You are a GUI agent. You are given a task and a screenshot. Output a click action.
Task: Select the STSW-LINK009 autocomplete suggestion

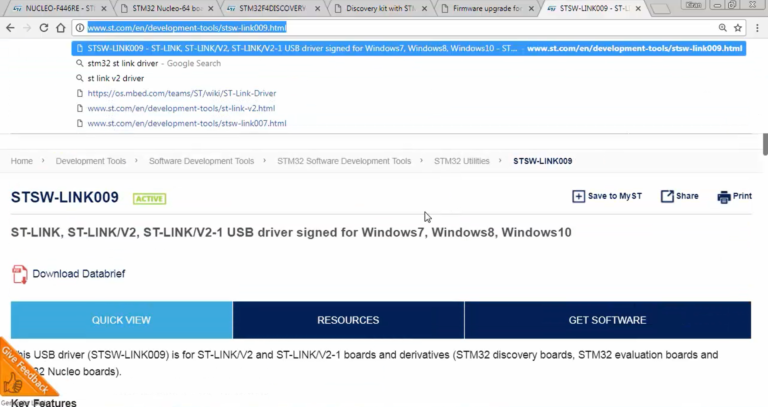[408, 48]
